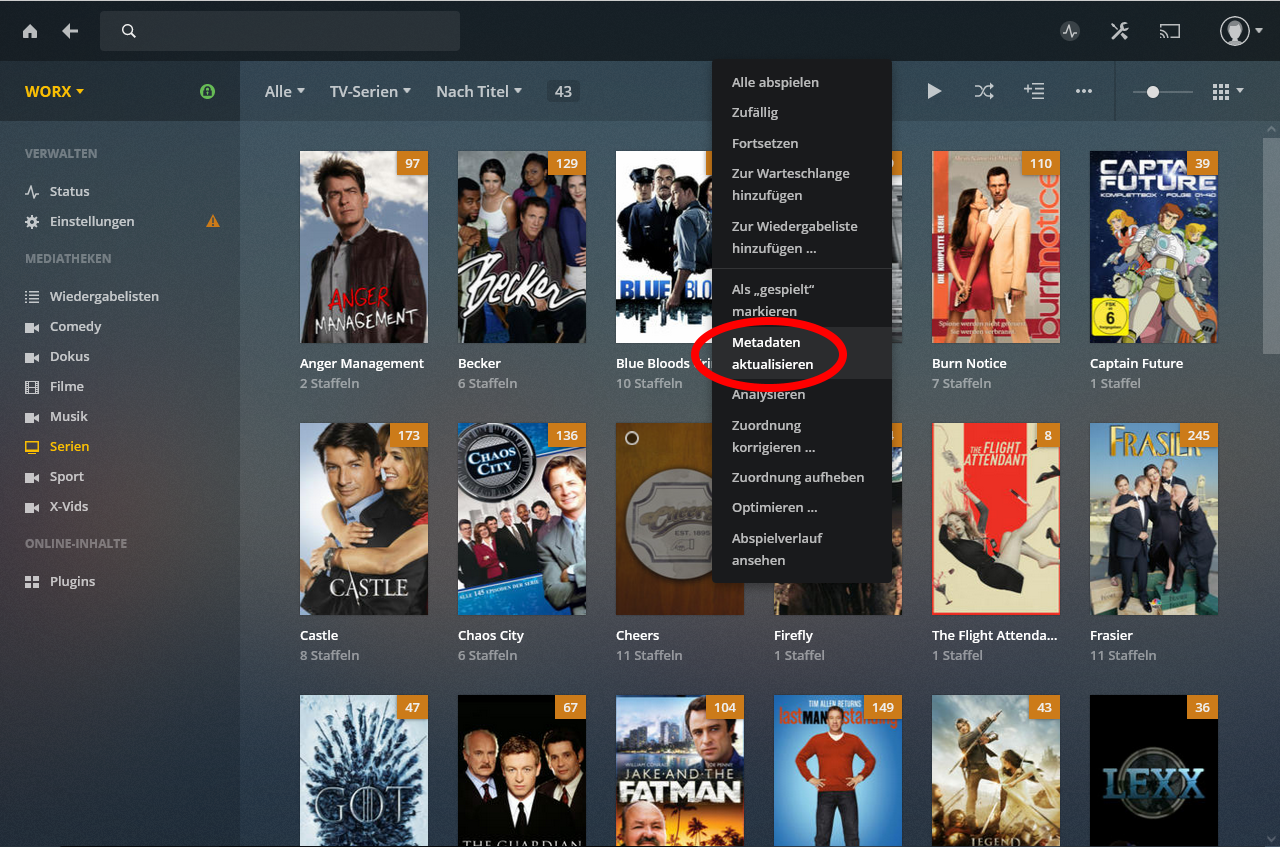Go back using the arrow icon
Viewport: 1280px width, 847px height.
(x=68, y=31)
